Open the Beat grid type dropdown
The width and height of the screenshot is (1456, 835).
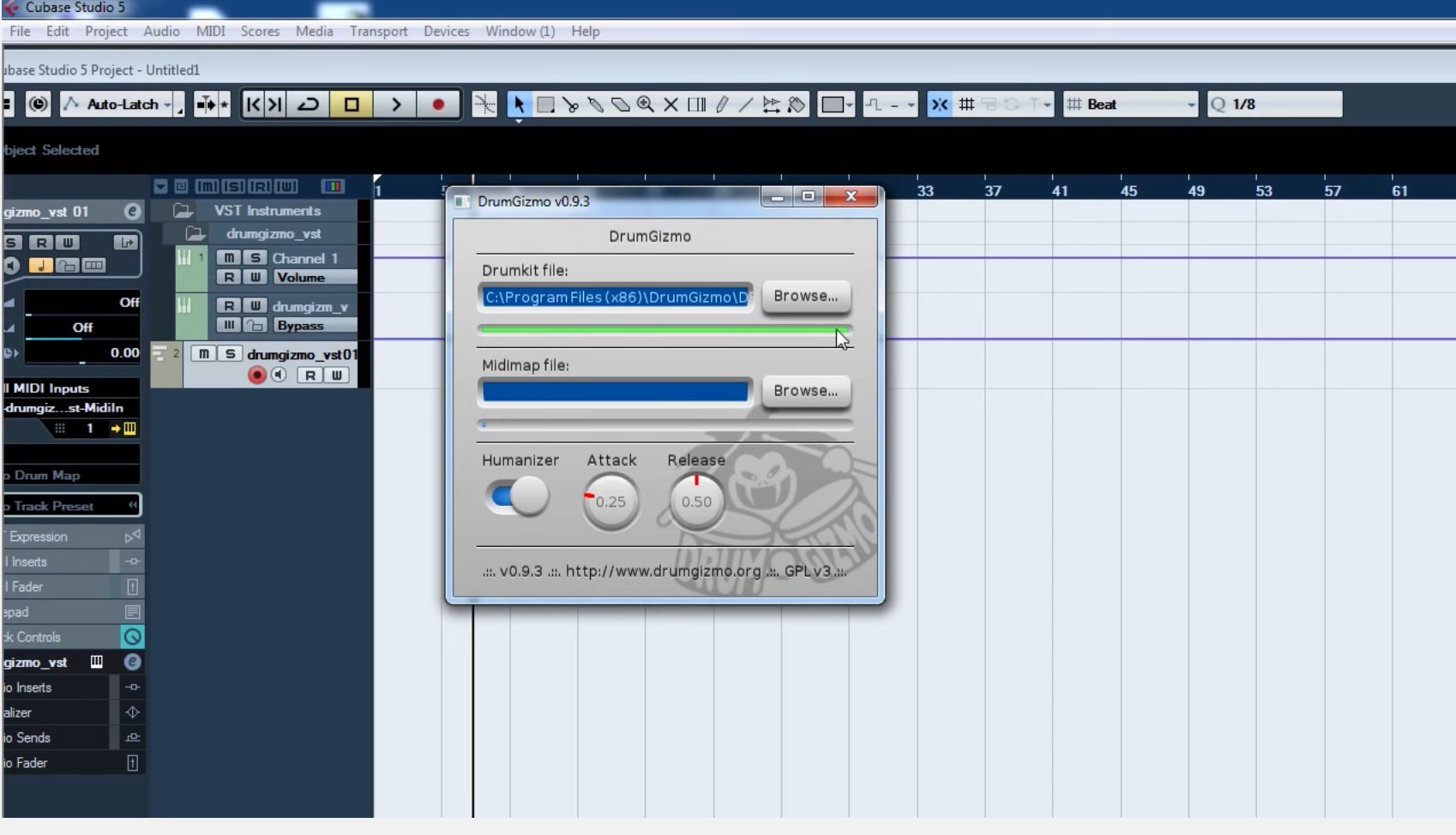1130,105
